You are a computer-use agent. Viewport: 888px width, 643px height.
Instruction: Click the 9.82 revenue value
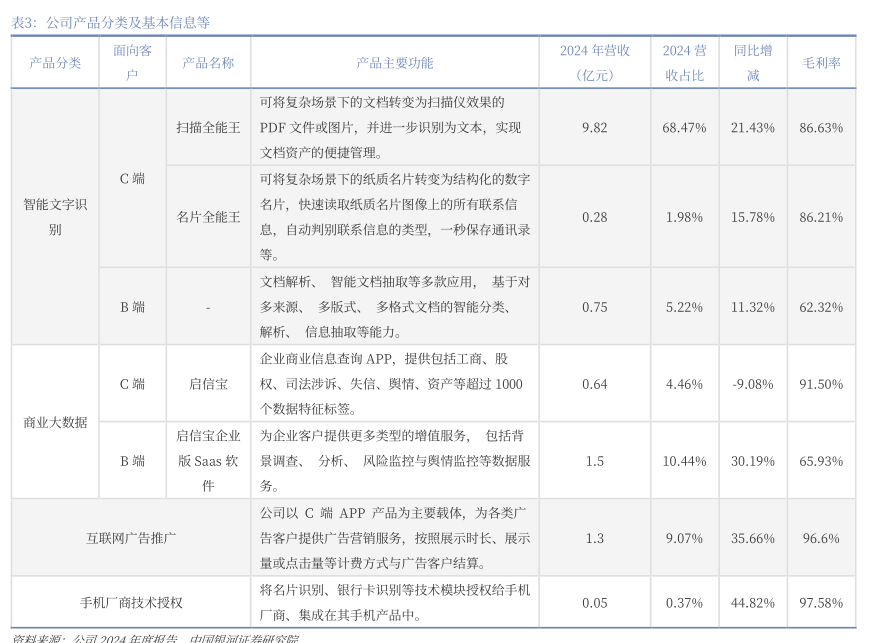594,128
